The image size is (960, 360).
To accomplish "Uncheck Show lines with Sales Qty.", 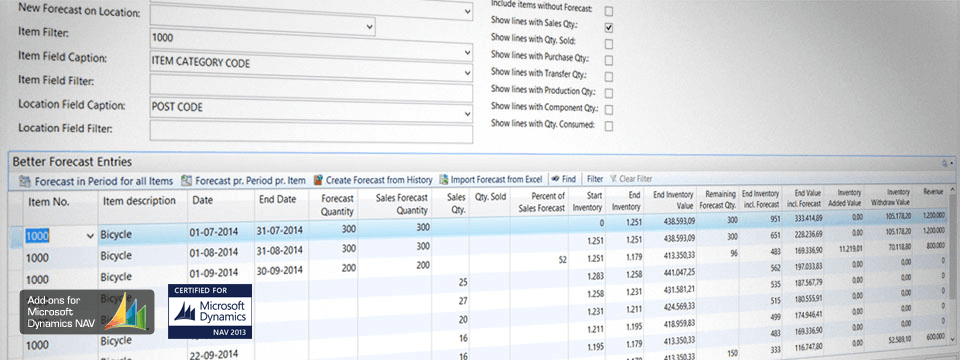I will 609,28.
